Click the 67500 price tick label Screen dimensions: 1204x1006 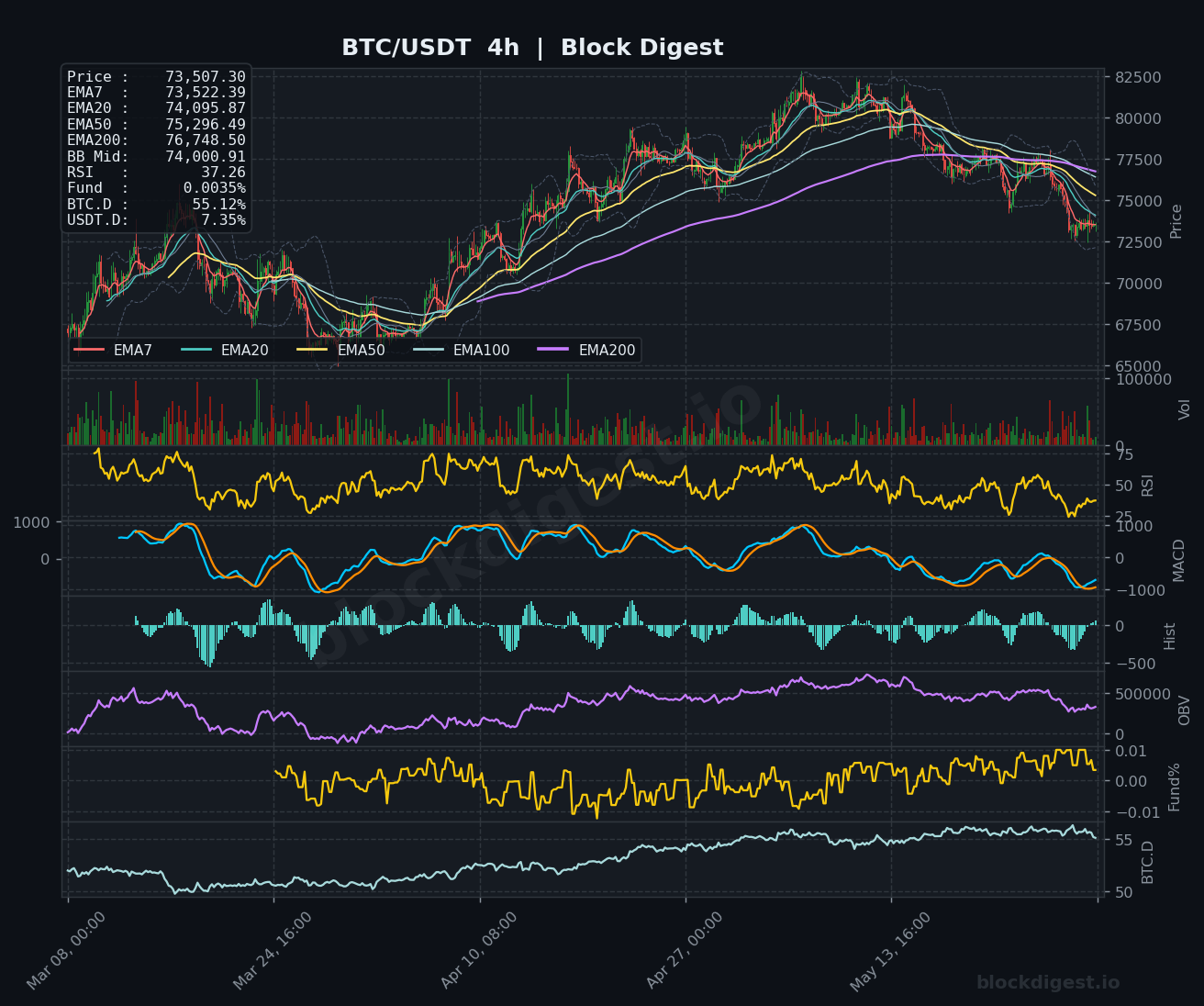1138,325
